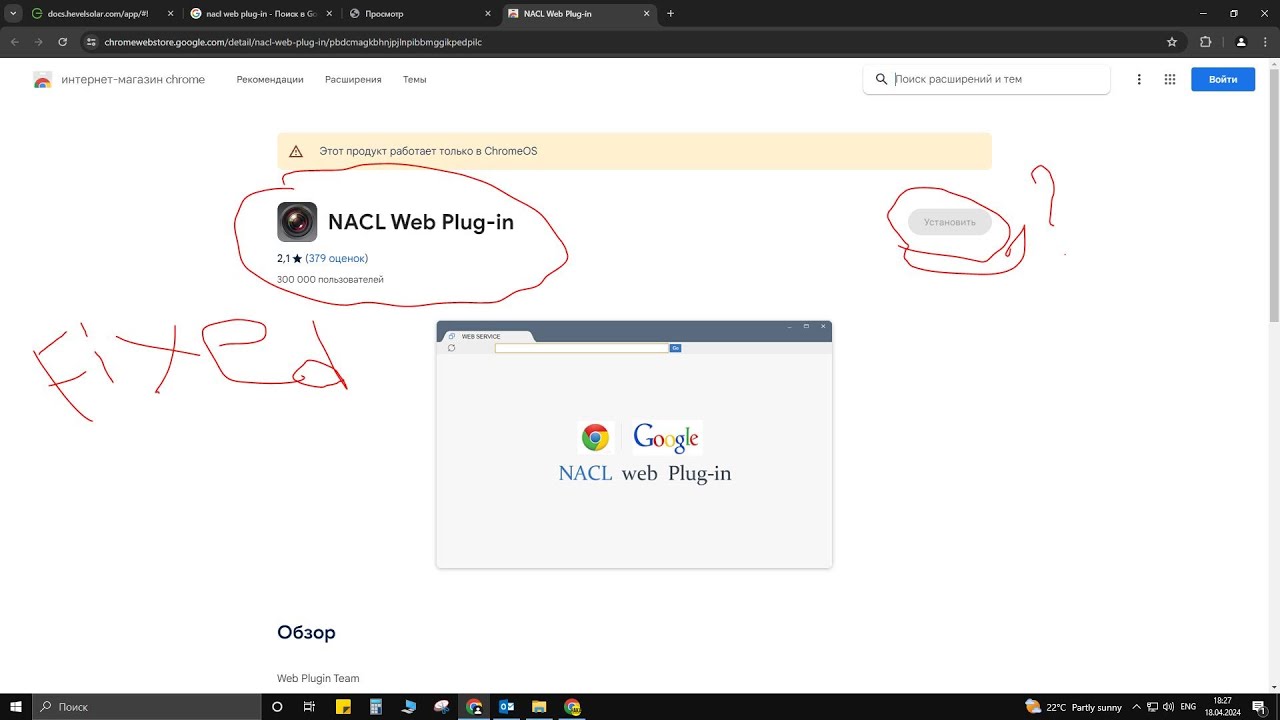Open Sticky Notes from the taskbar
Image resolution: width=1280 pixels, height=720 pixels.
tap(342, 706)
